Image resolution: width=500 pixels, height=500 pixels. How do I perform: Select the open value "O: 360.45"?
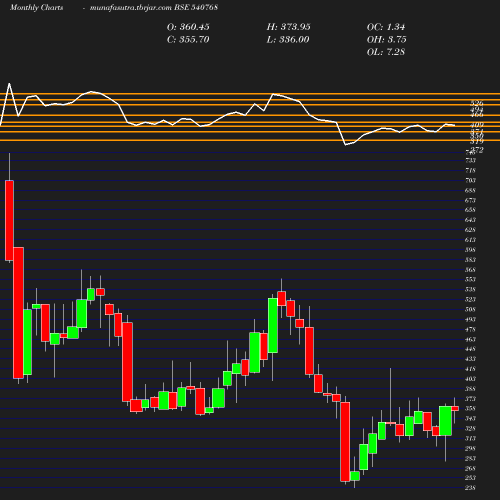[188, 27]
